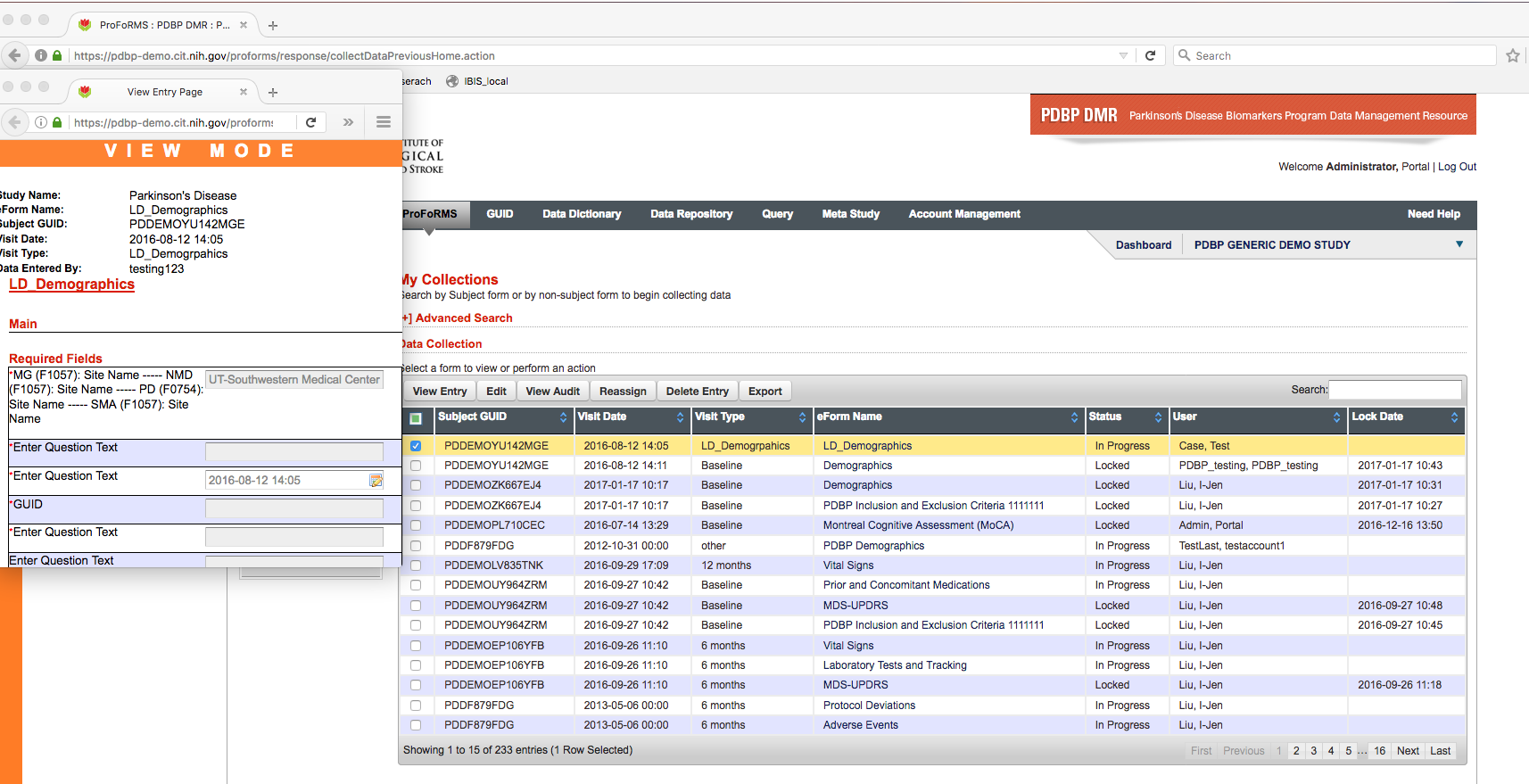Click the Next pagination button

pyautogui.click(x=1408, y=751)
